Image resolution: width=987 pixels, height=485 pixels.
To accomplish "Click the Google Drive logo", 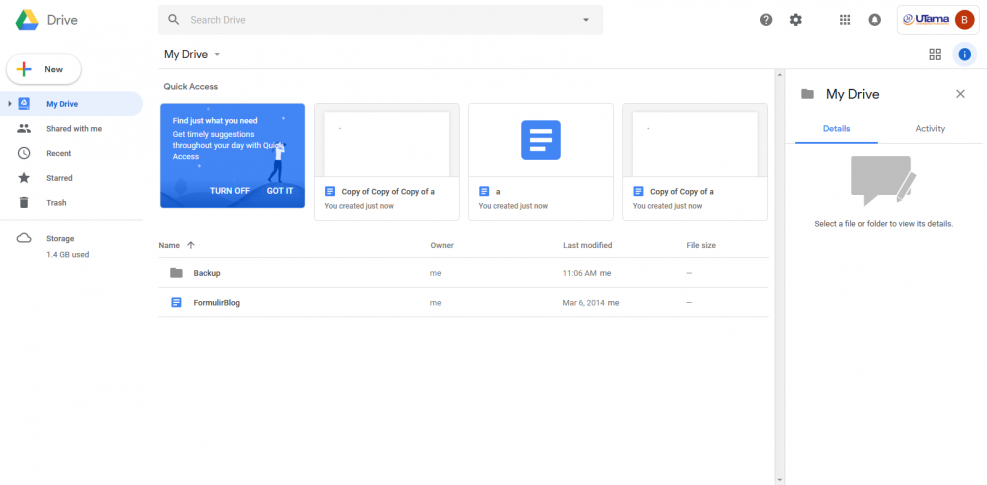I will [28, 20].
